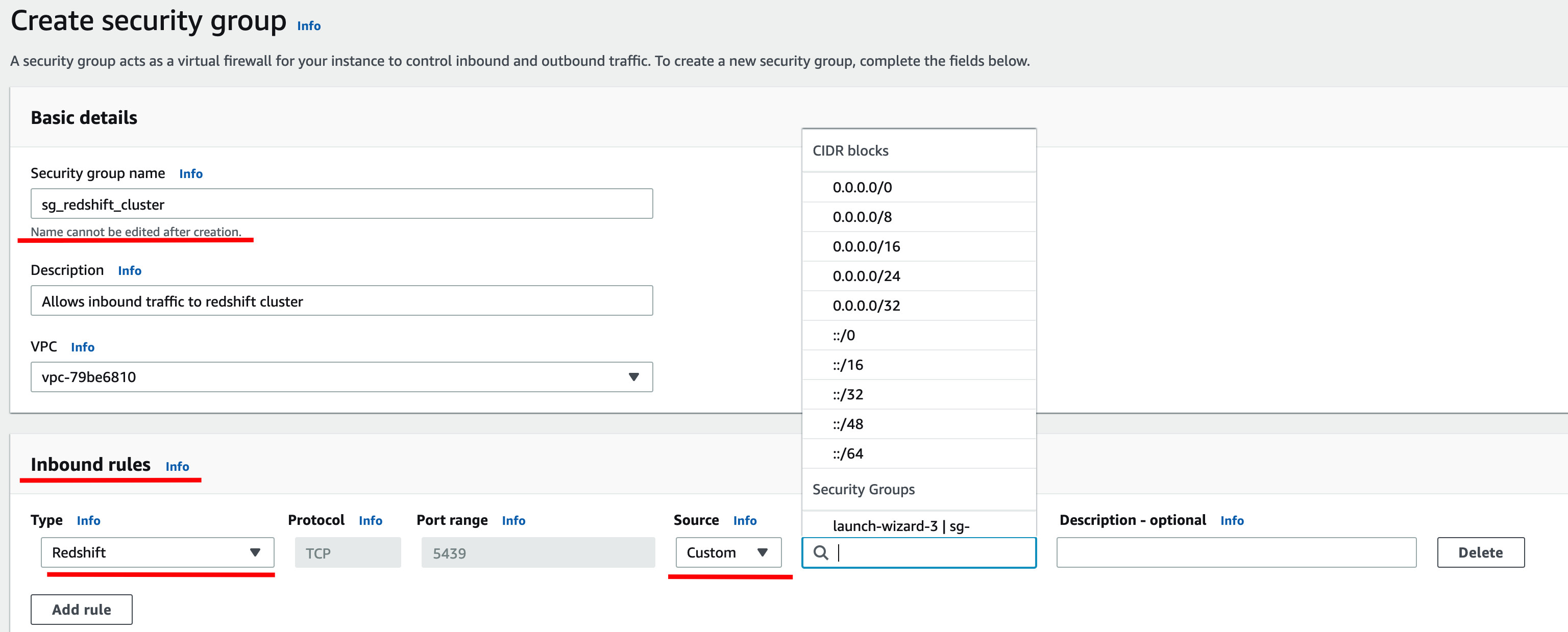
Task: Click the source search input box
Action: coord(919,552)
